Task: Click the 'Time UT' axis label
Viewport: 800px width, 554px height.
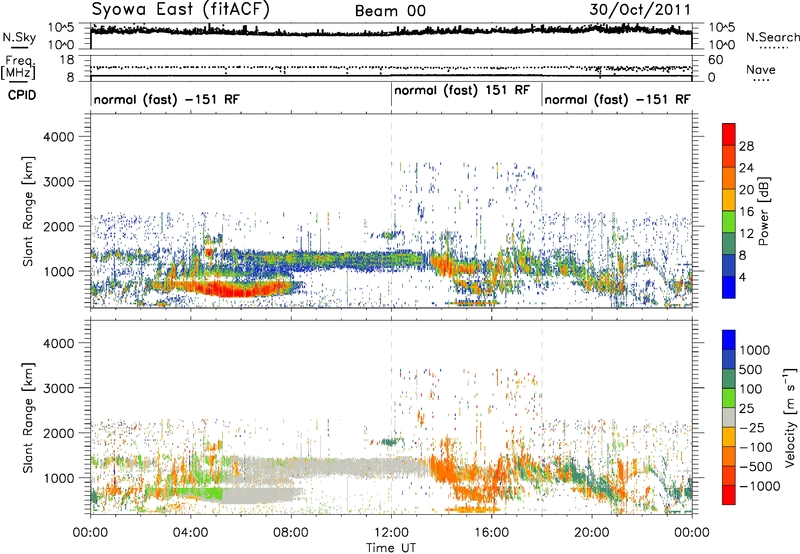Action: [x=391, y=548]
